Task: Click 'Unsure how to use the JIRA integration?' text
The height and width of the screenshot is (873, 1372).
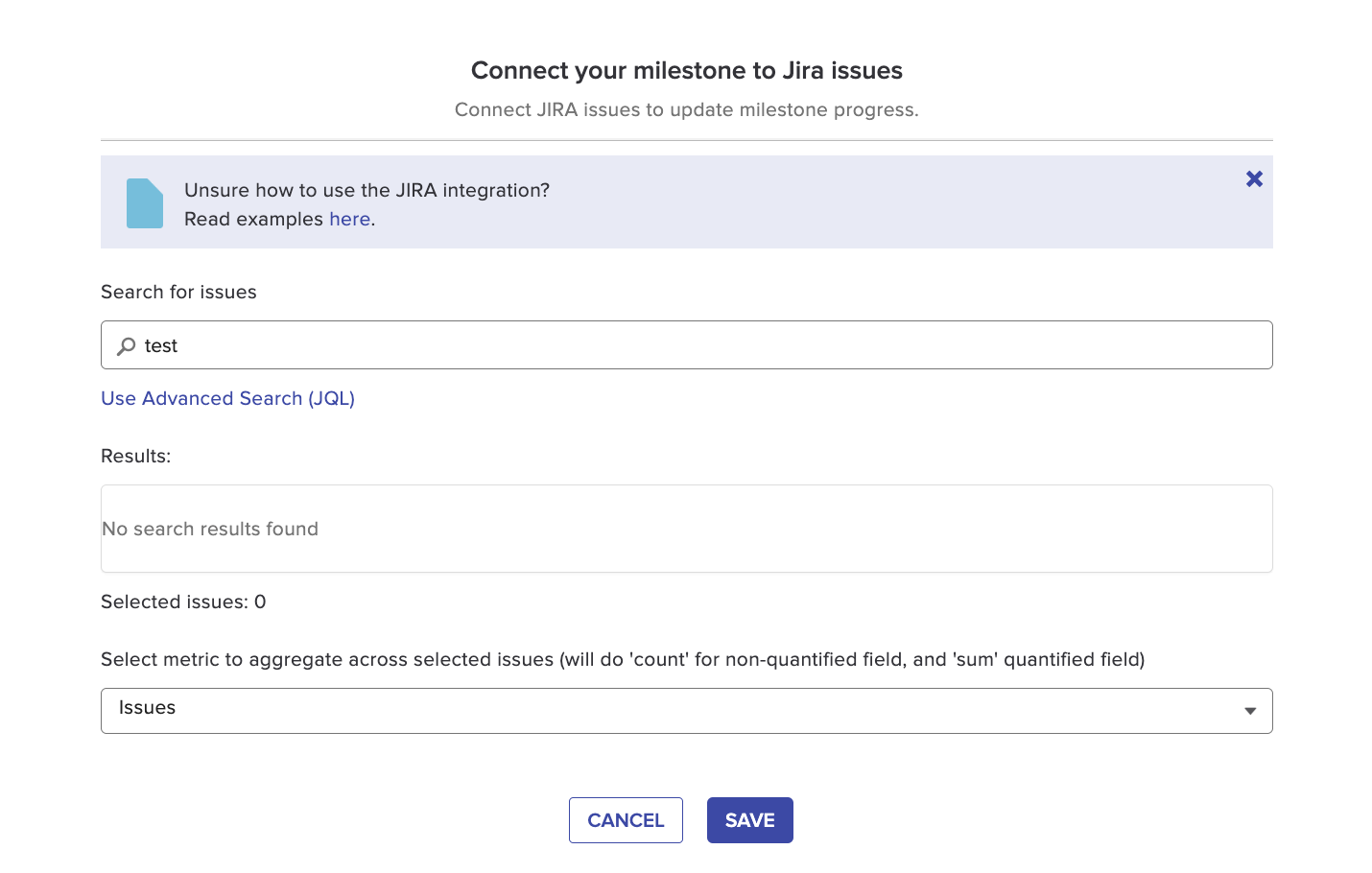Action: [x=367, y=191]
